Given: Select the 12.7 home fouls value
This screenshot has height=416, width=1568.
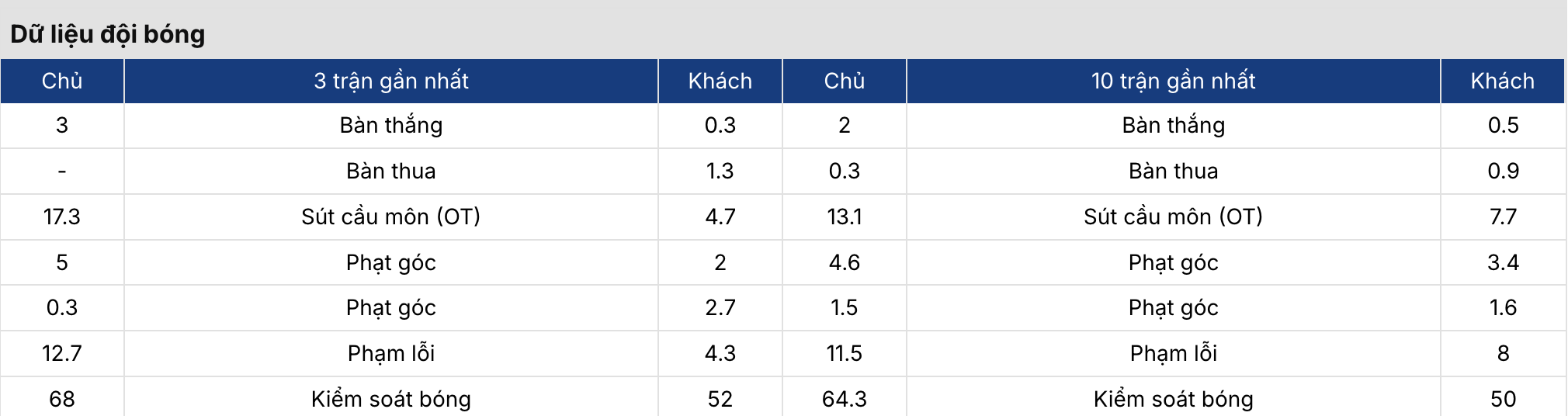Looking at the screenshot, I should (x=62, y=353).
